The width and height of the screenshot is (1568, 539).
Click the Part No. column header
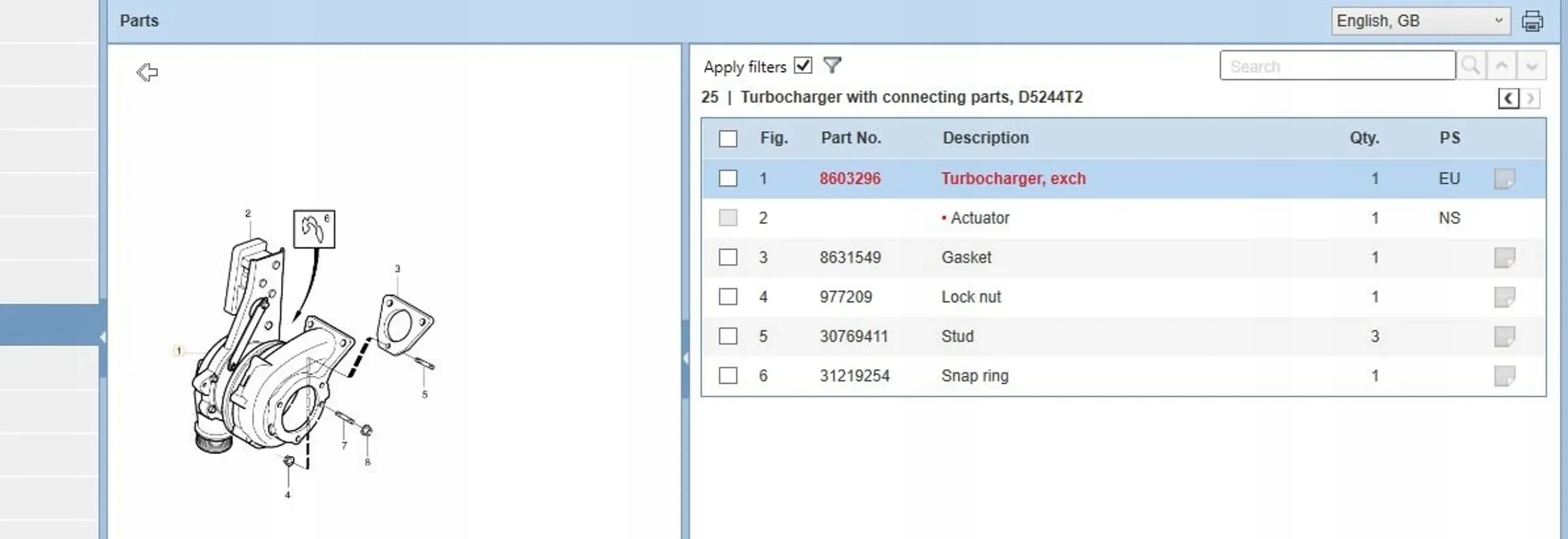(x=851, y=138)
